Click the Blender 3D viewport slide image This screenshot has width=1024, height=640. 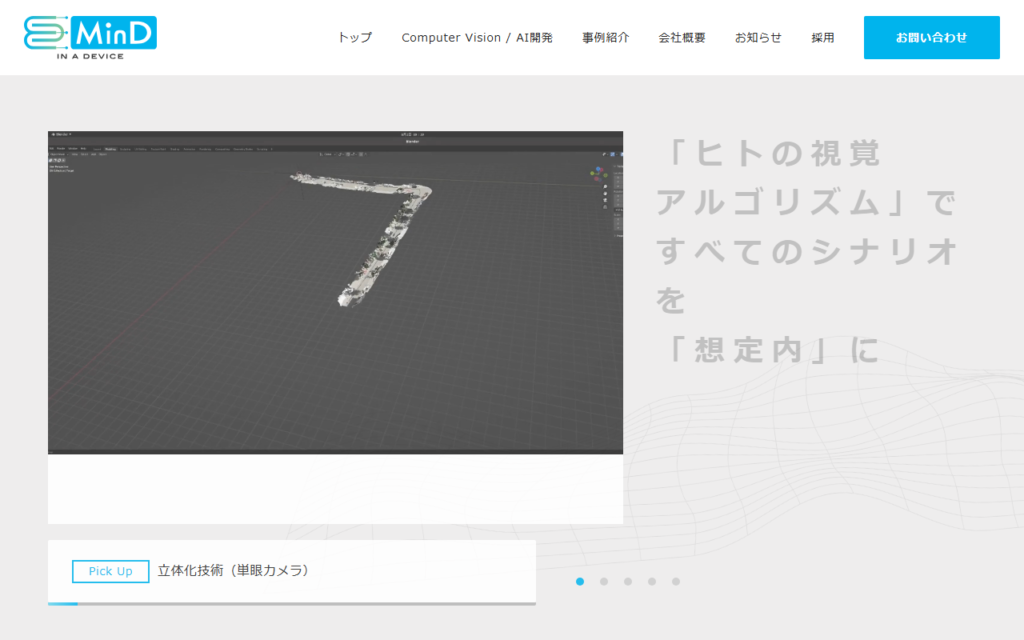pyautogui.click(x=335, y=293)
